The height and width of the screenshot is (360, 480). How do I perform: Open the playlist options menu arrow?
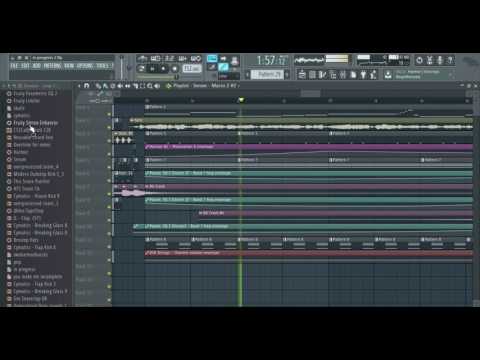tap(79, 86)
